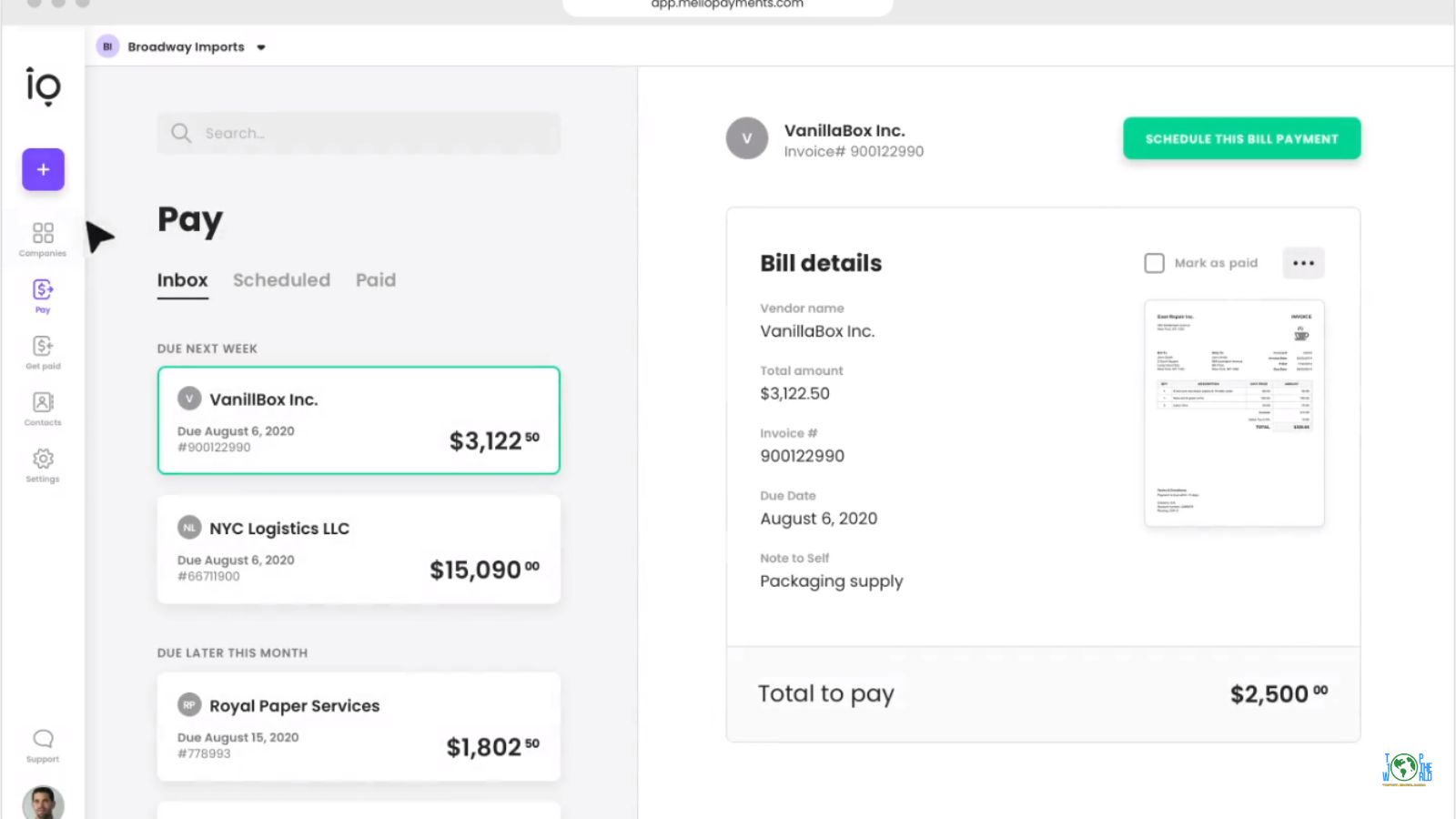Expand the Broadway Imports company dropdown
This screenshot has height=819, width=1456.
[261, 47]
